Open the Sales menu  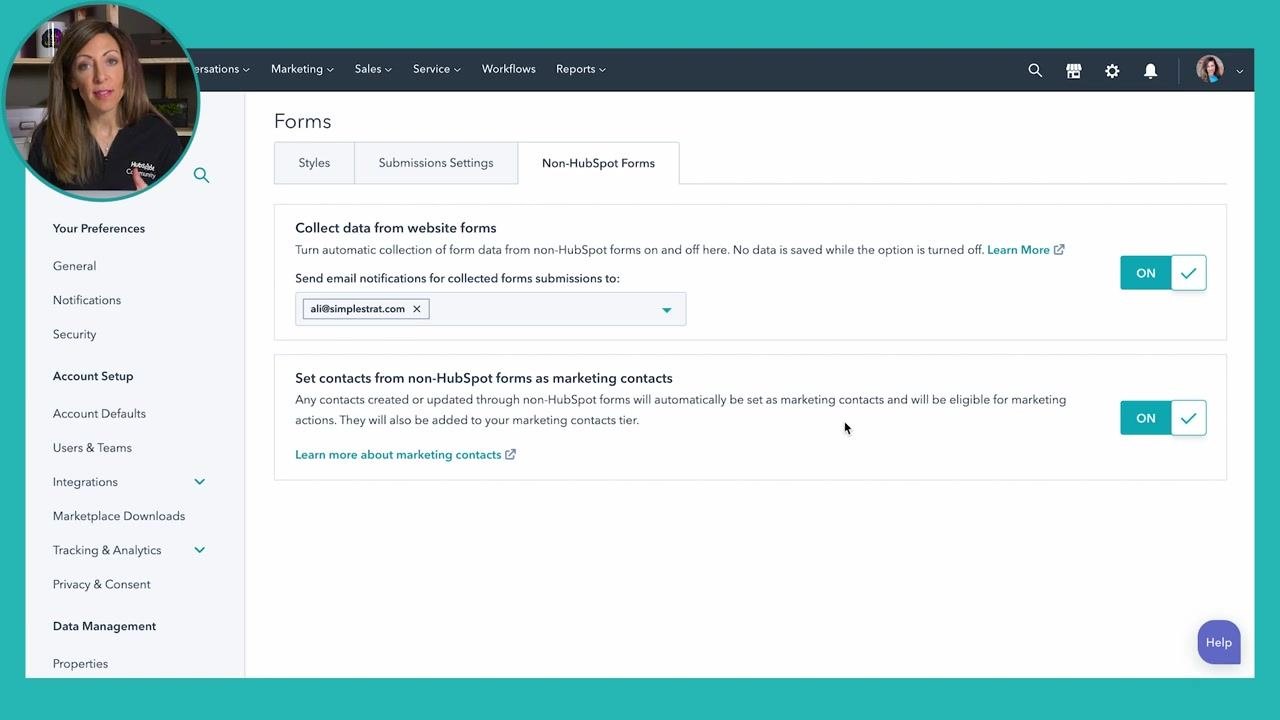(373, 69)
